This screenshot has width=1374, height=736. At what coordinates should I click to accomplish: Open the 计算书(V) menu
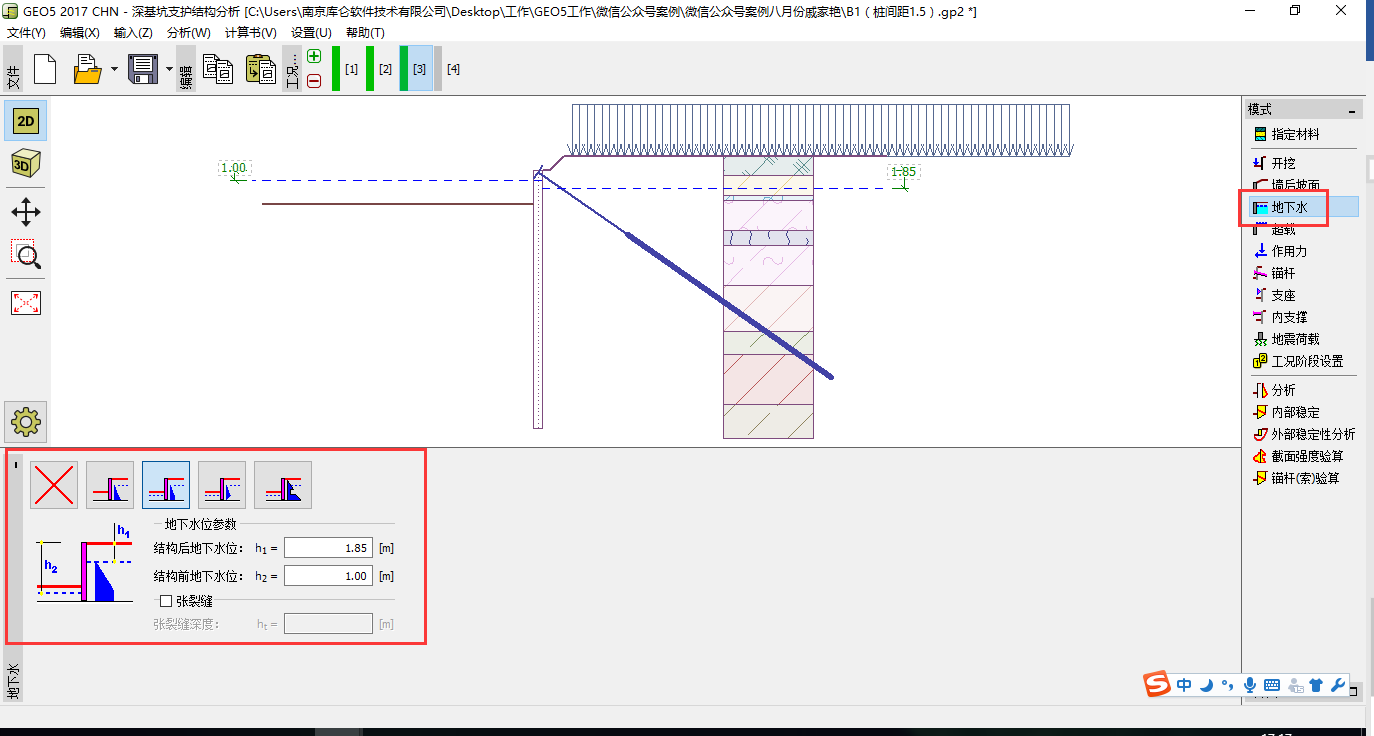point(251,33)
